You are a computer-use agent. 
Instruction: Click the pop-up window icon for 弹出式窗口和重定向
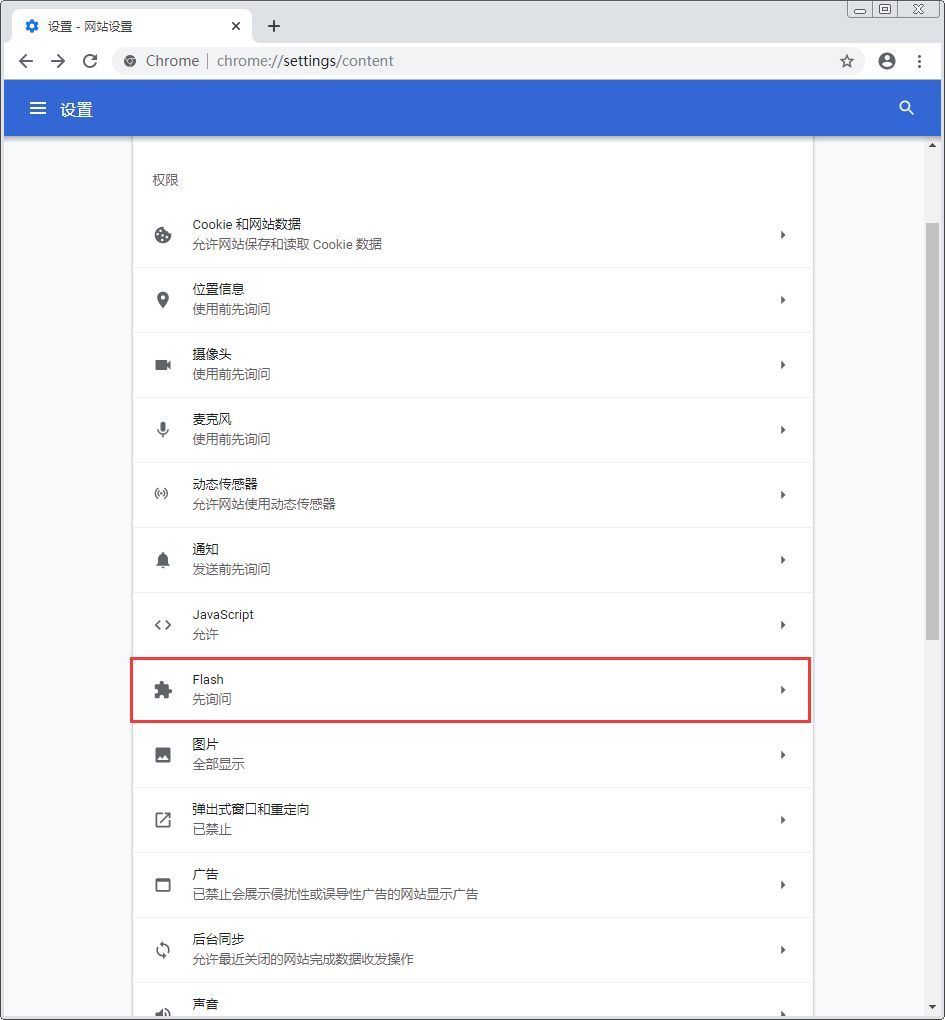(163, 820)
